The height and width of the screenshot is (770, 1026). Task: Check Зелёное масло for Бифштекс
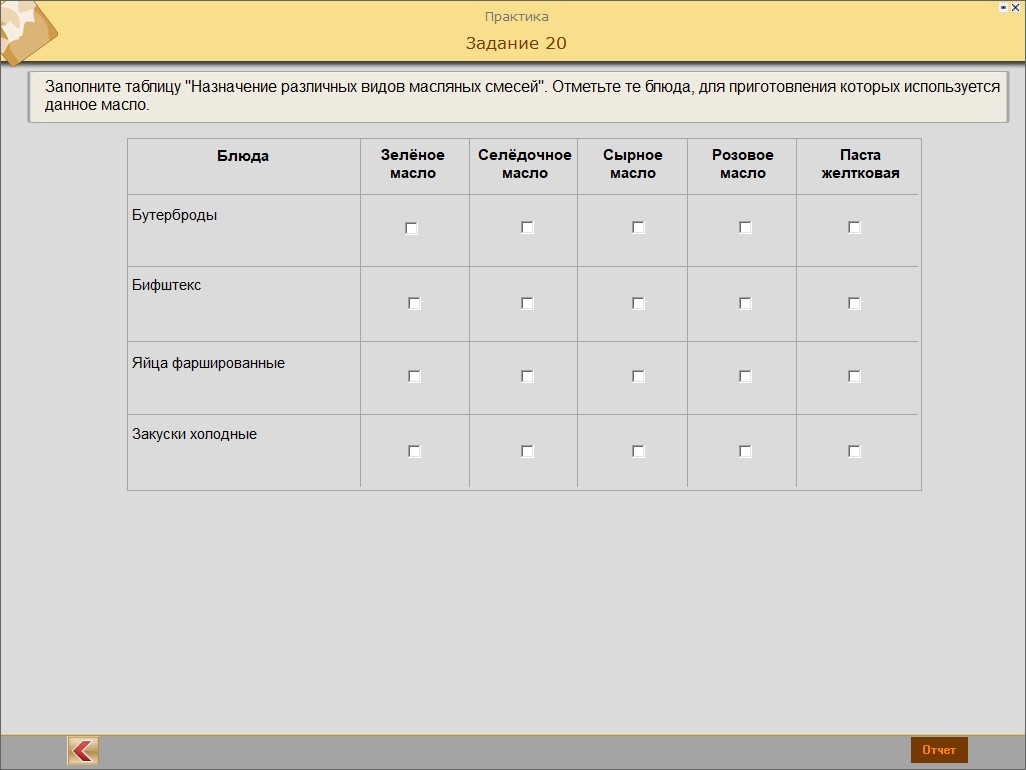414,303
